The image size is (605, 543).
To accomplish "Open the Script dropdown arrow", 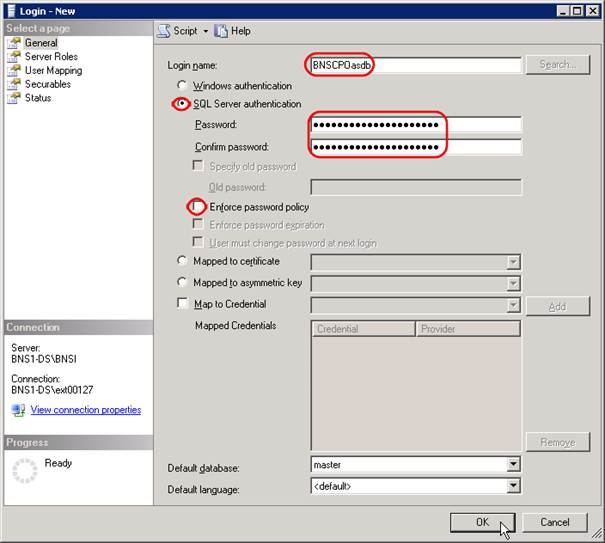I will pos(206,31).
